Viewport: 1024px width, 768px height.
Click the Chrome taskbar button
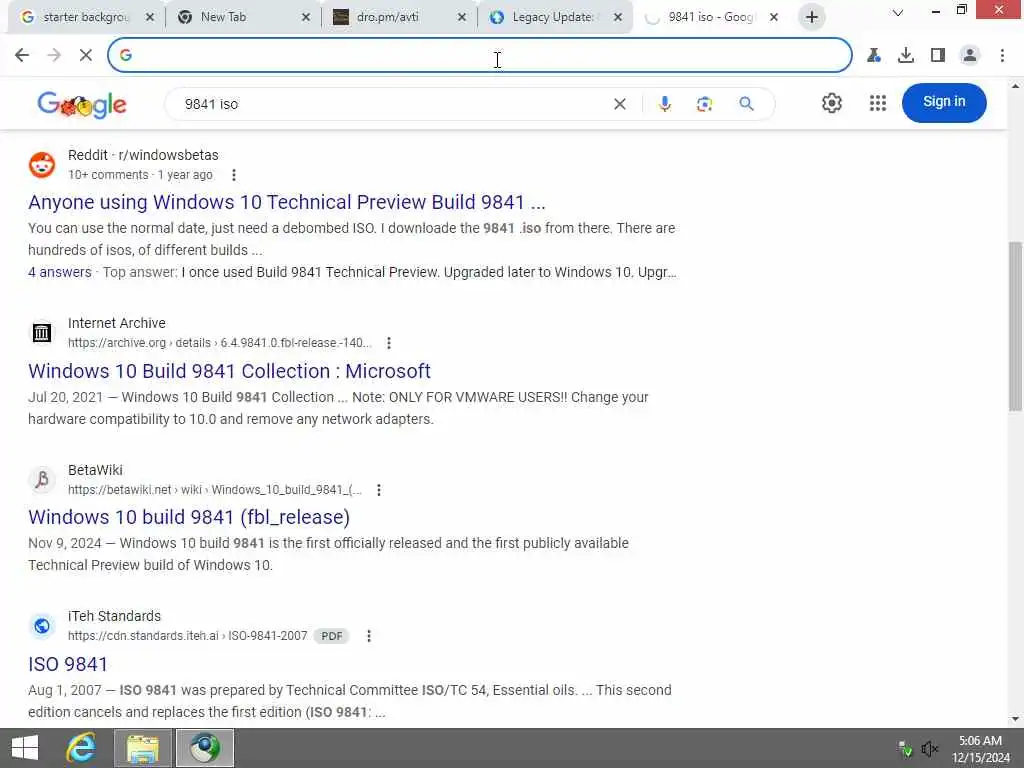coord(205,748)
